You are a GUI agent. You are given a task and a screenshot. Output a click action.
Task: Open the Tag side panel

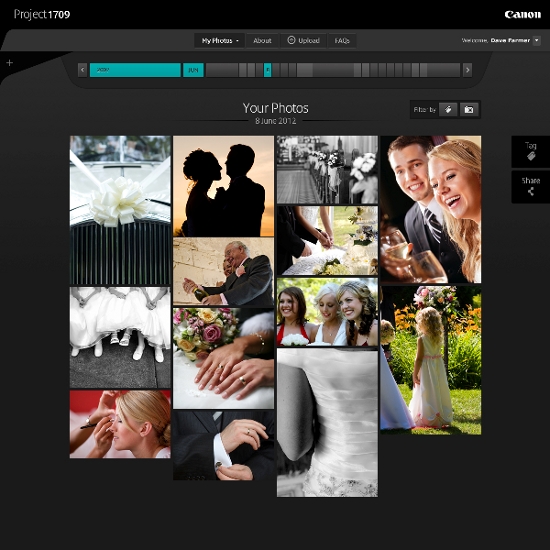[531, 152]
